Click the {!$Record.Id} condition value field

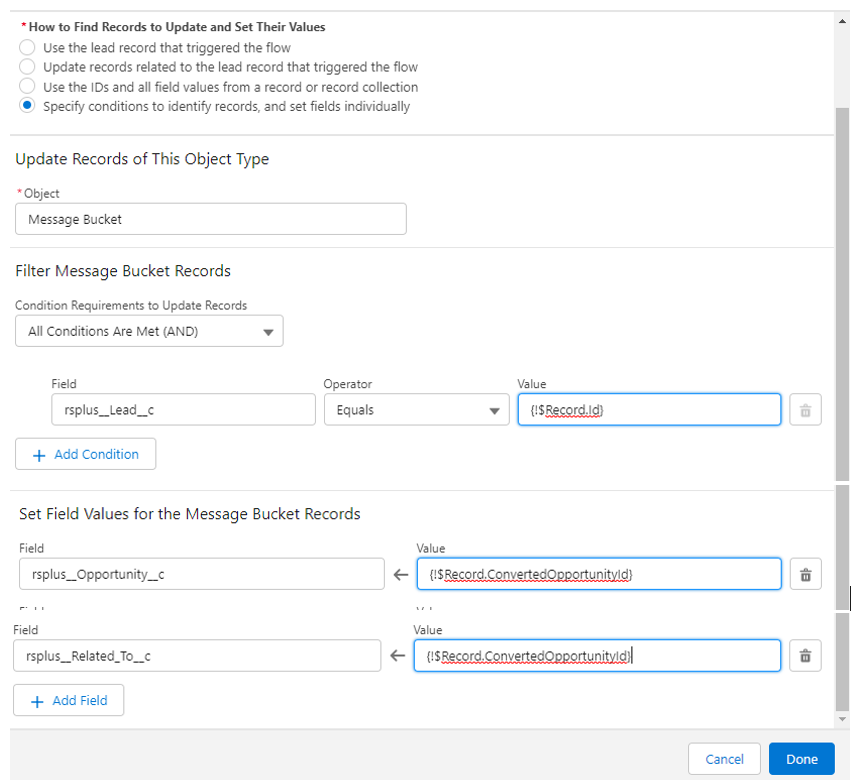coord(648,410)
